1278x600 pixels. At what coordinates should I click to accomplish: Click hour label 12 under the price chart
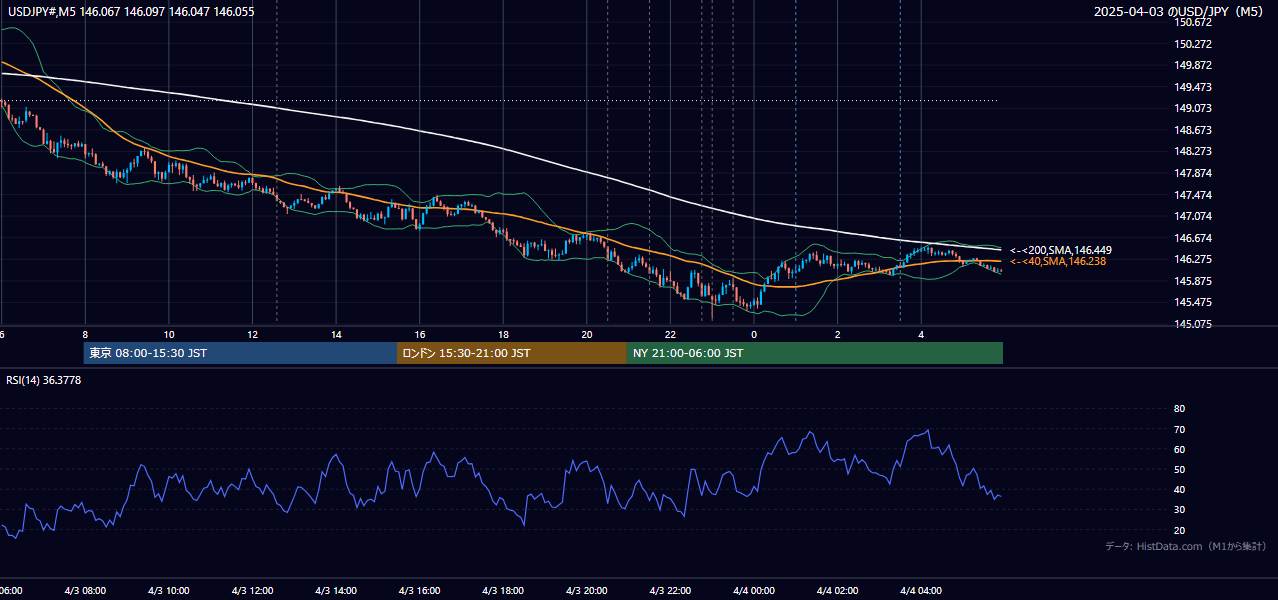[x=252, y=335]
